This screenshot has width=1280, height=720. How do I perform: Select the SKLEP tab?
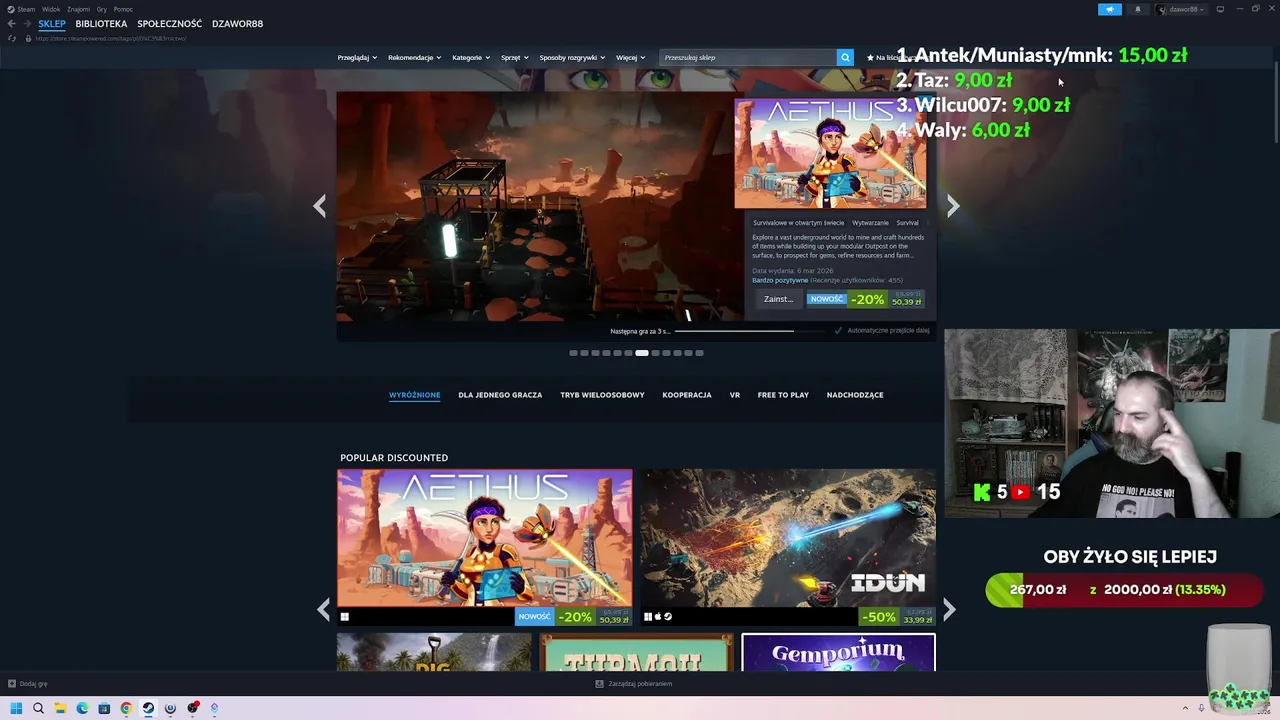point(52,24)
